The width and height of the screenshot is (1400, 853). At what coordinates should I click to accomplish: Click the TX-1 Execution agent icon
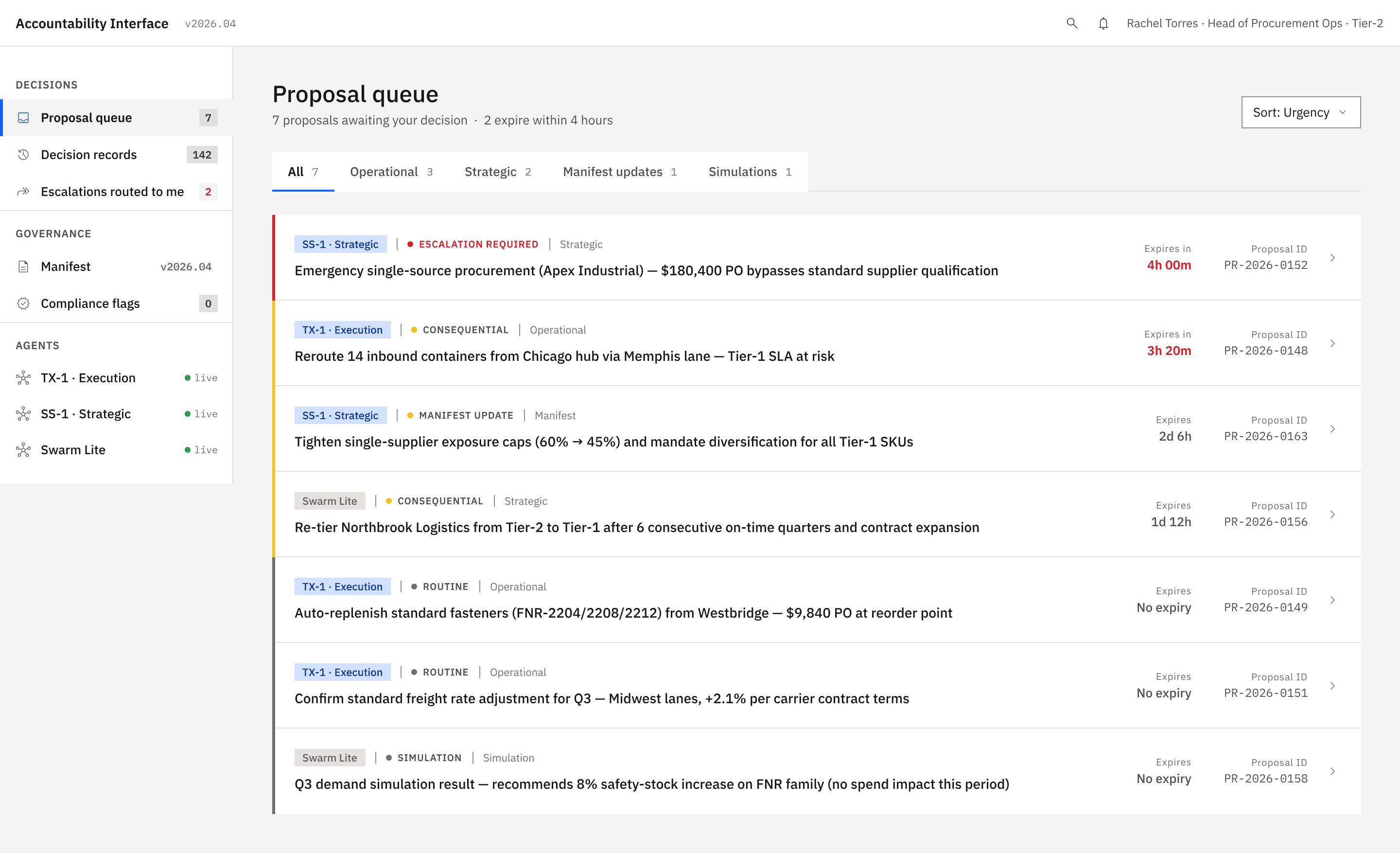pos(23,378)
